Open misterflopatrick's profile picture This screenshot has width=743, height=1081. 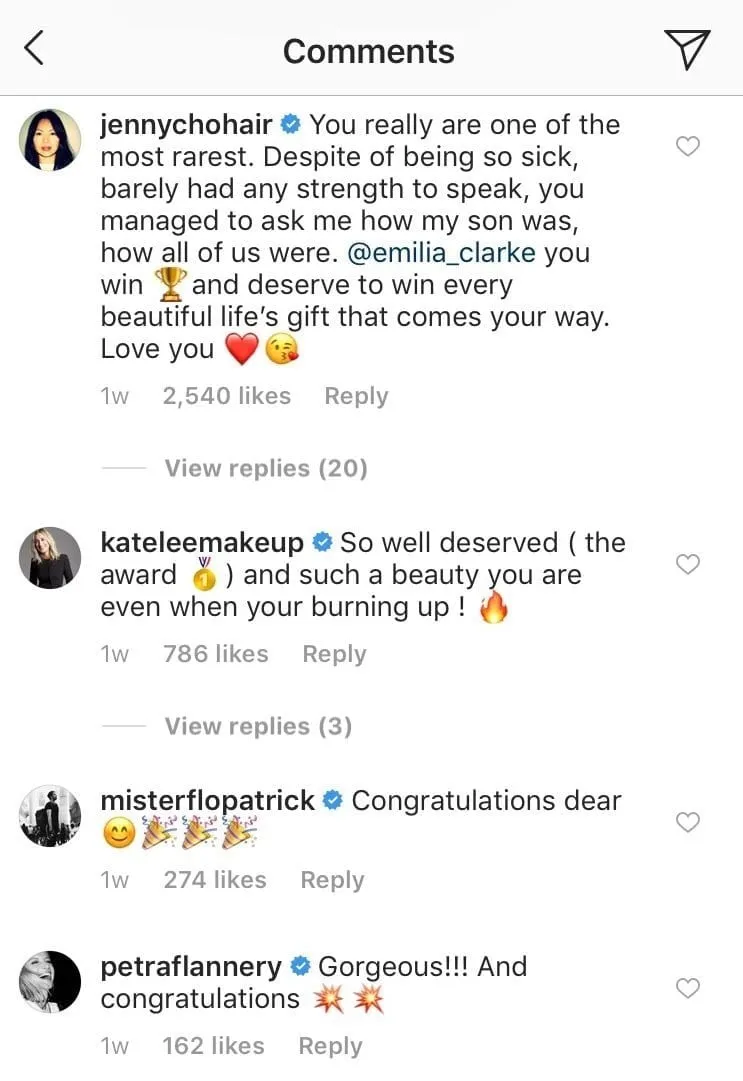(50, 816)
